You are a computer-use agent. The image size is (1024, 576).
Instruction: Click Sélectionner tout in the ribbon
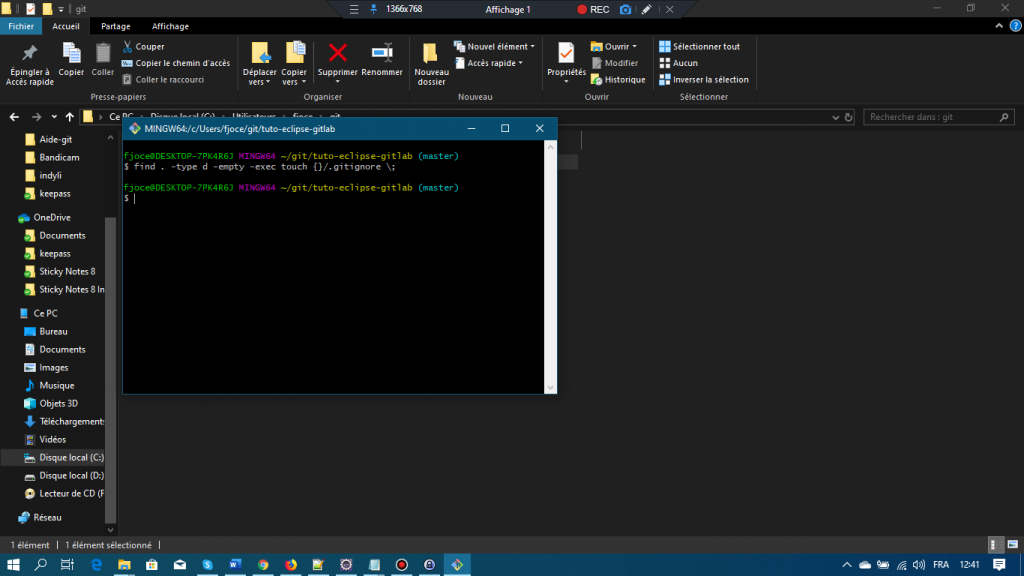click(699, 46)
